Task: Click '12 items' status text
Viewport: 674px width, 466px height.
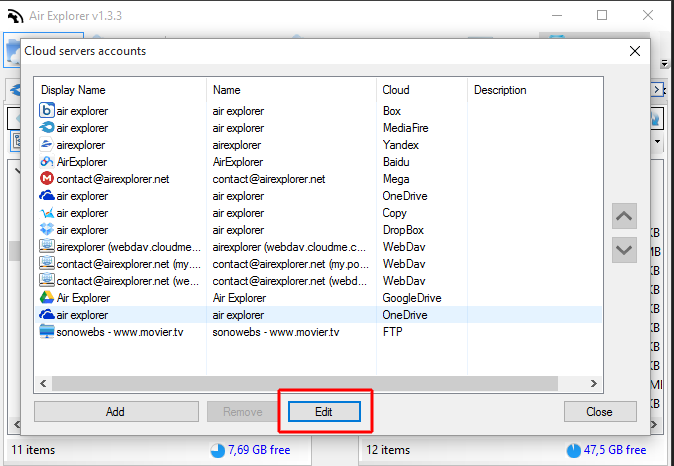Action: [388, 450]
